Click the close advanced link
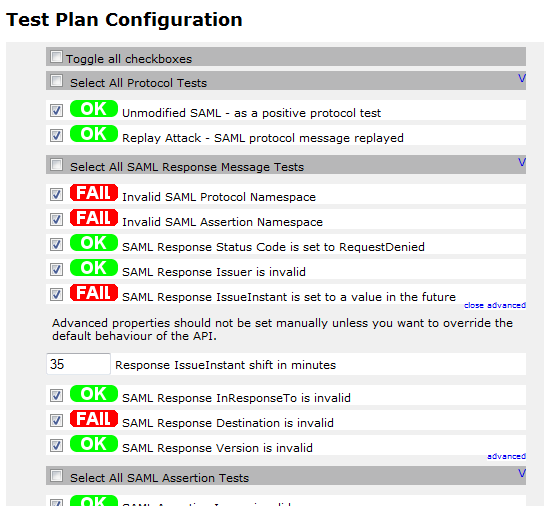This screenshot has width=544, height=506. [495, 305]
